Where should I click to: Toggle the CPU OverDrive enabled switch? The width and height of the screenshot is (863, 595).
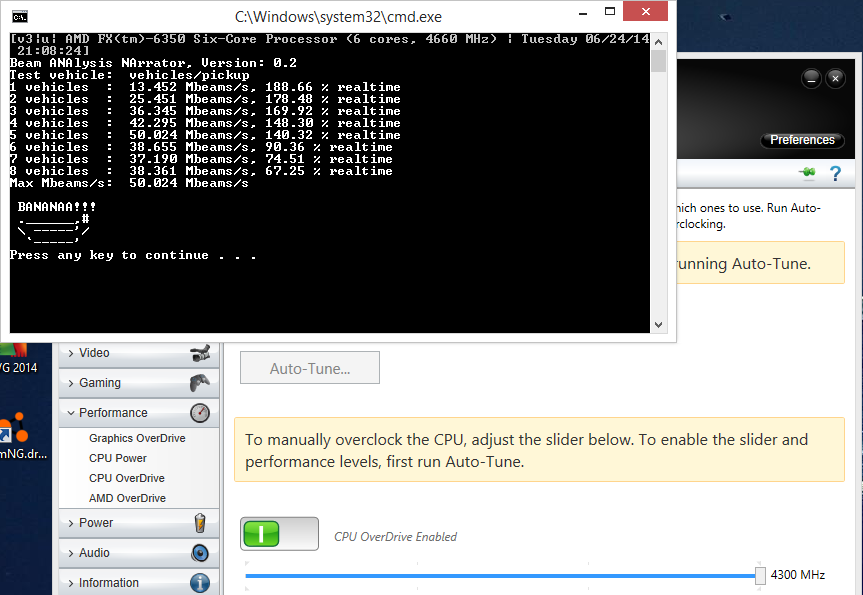click(x=279, y=534)
